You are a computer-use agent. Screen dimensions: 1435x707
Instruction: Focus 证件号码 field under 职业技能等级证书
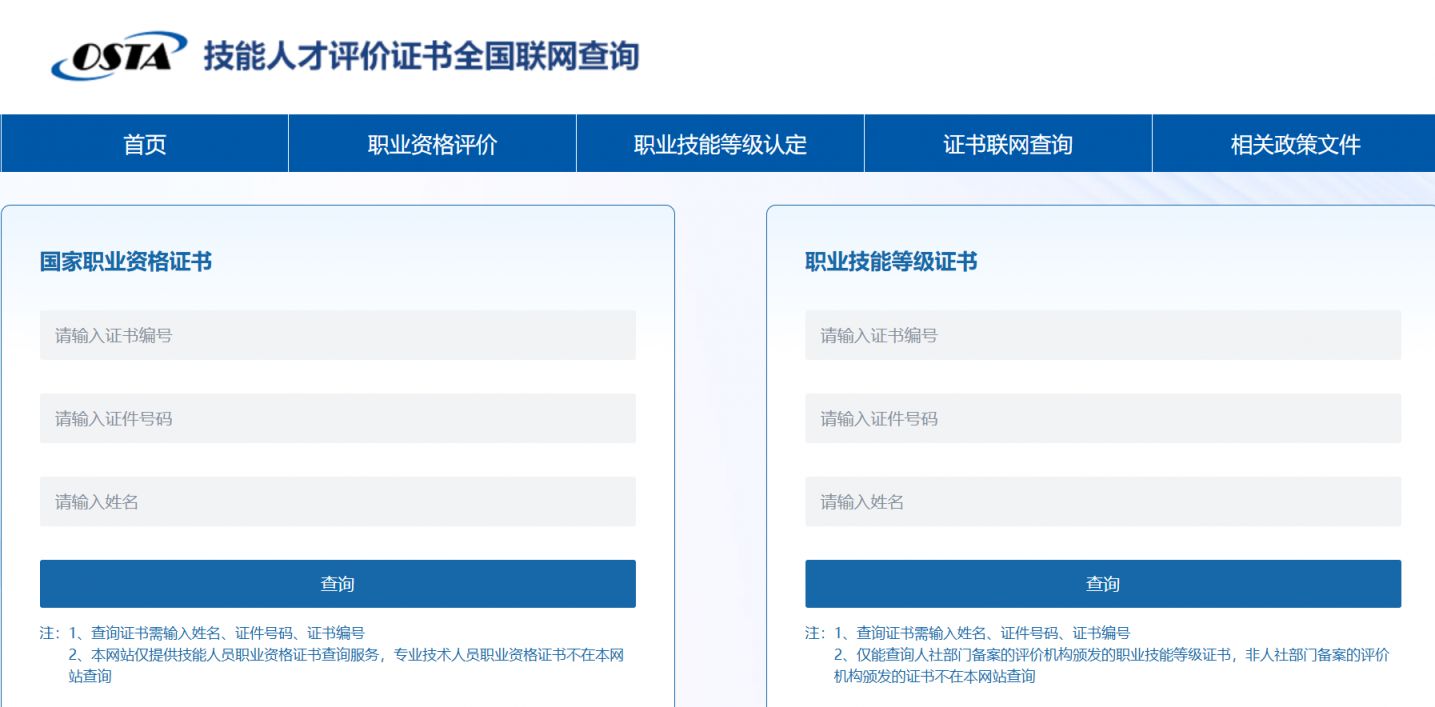coord(1103,418)
